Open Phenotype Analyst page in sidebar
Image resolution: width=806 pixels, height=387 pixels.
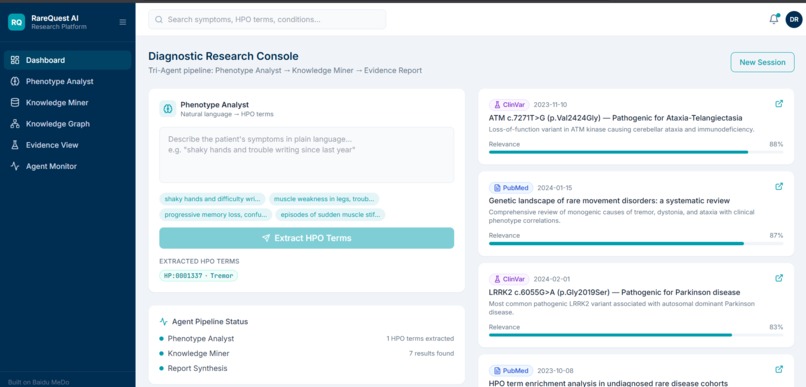coord(67,81)
